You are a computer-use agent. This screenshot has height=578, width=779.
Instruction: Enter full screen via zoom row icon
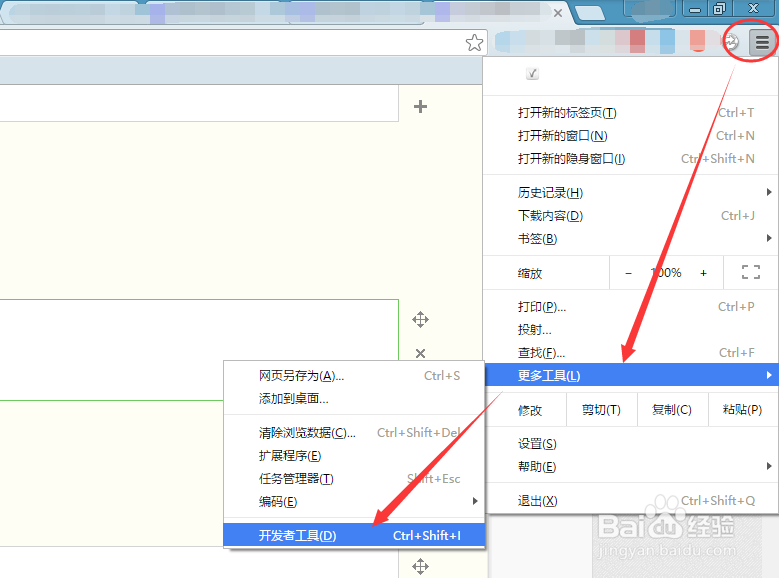[x=751, y=272]
